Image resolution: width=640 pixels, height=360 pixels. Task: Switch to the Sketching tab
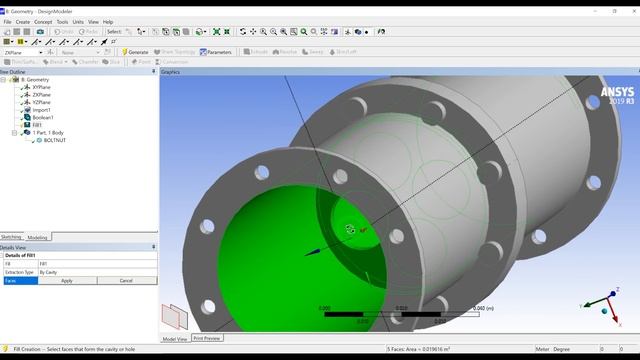(11, 237)
